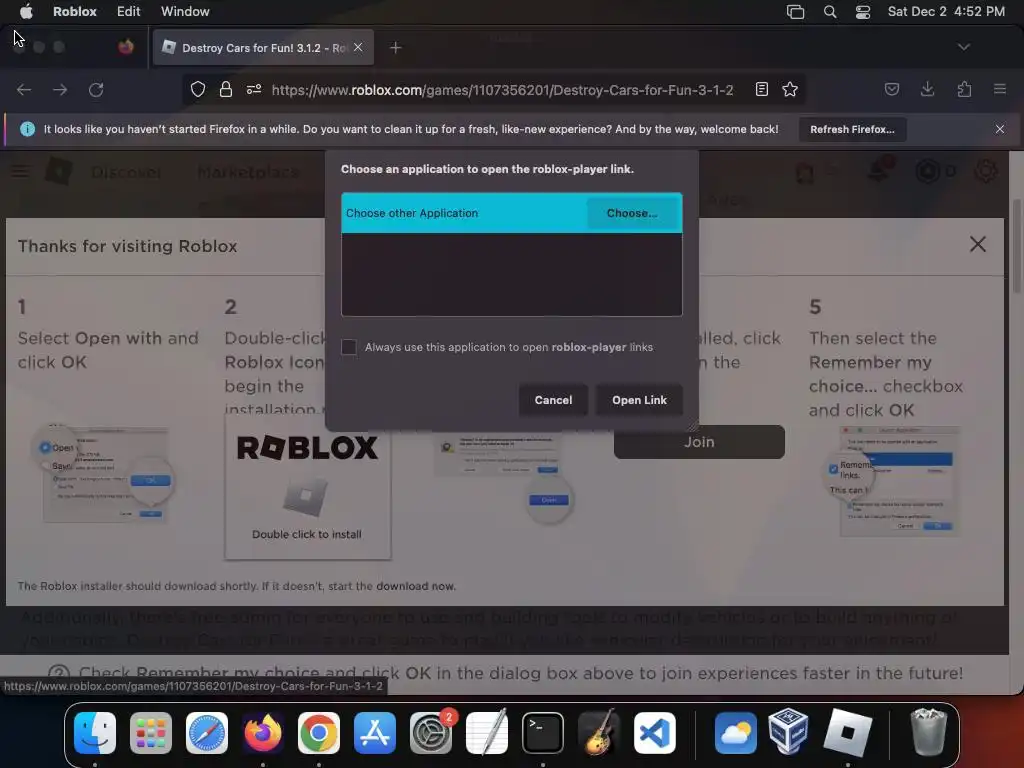Click the page vertical scrollbar

pos(1016,248)
